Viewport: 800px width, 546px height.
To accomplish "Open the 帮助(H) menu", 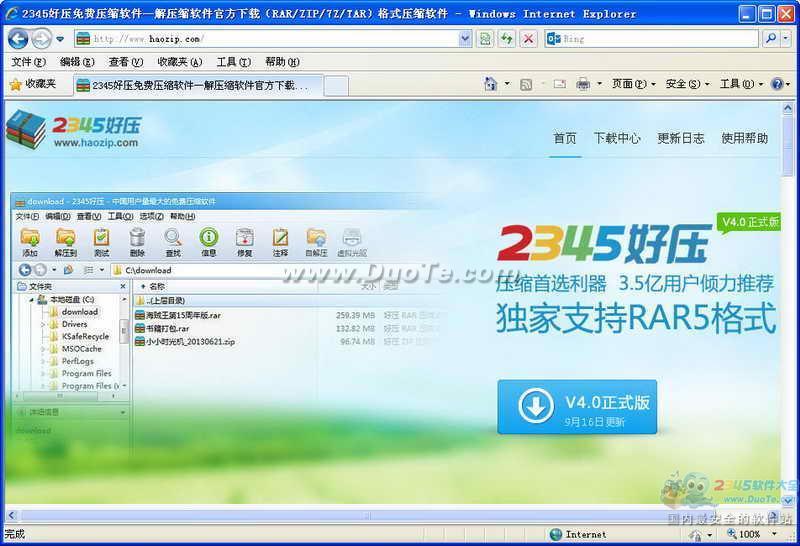I will click(x=282, y=62).
